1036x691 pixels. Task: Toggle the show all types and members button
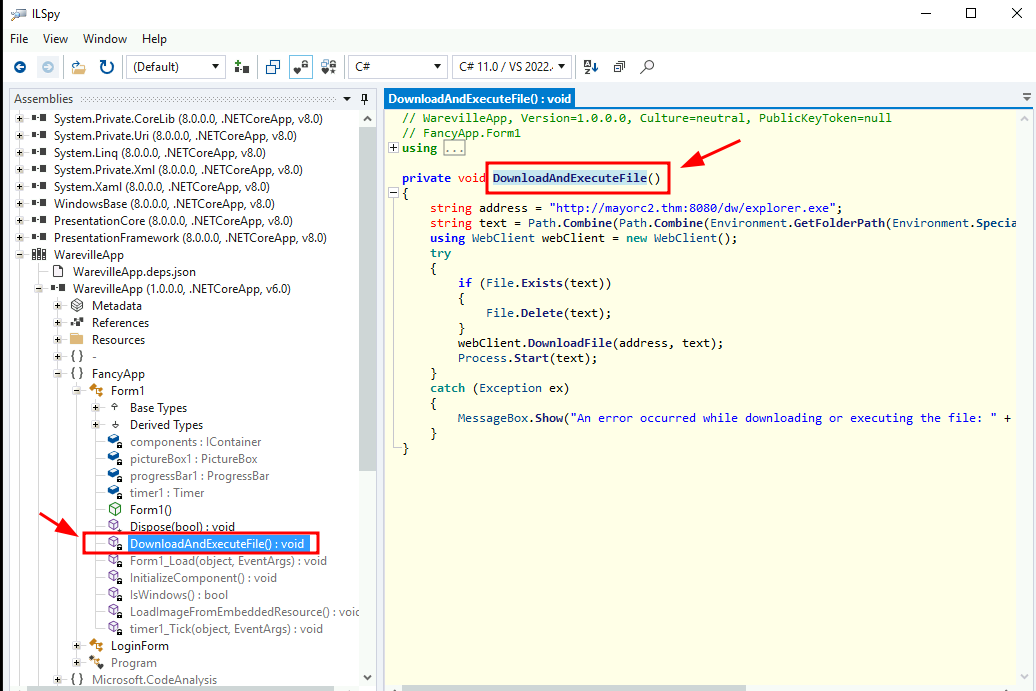tap(328, 67)
